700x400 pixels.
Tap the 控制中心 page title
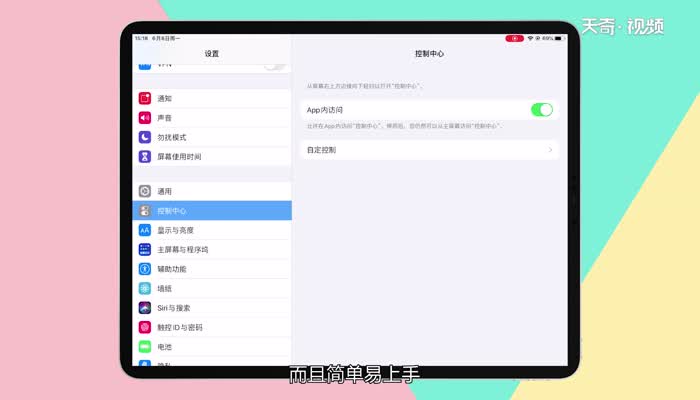click(x=429, y=54)
